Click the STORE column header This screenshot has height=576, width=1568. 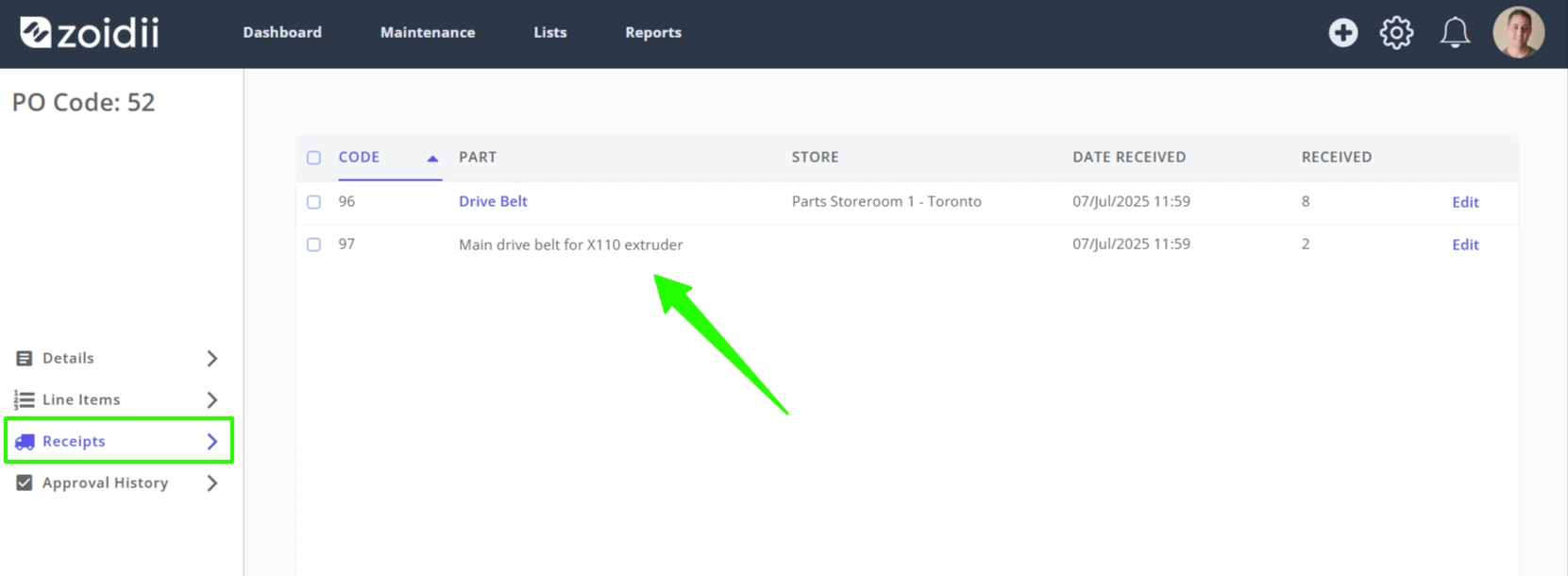(815, 157)
